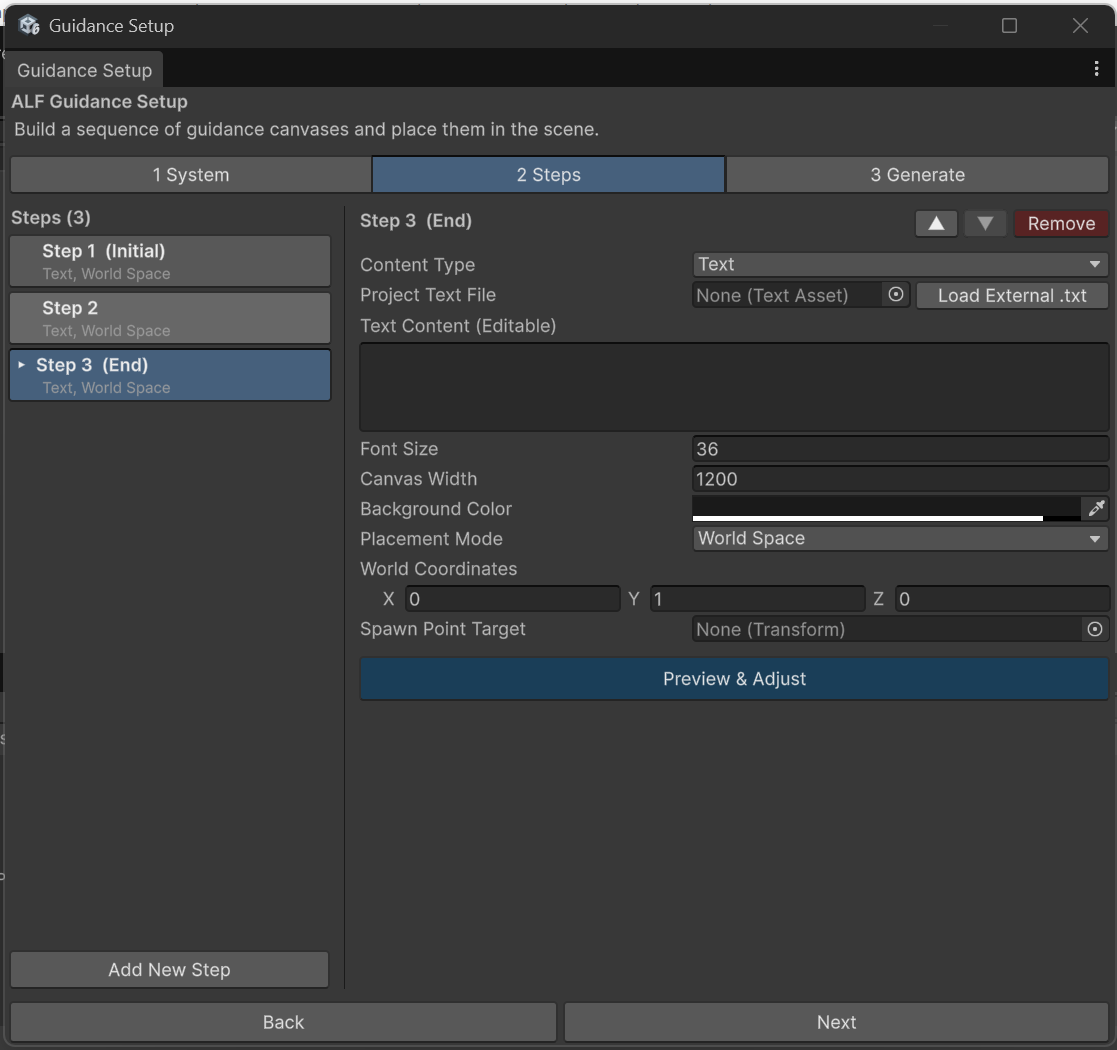Focus the Text Content editable area
The height and width of the screenshot is (1050, 1117).
734,387
